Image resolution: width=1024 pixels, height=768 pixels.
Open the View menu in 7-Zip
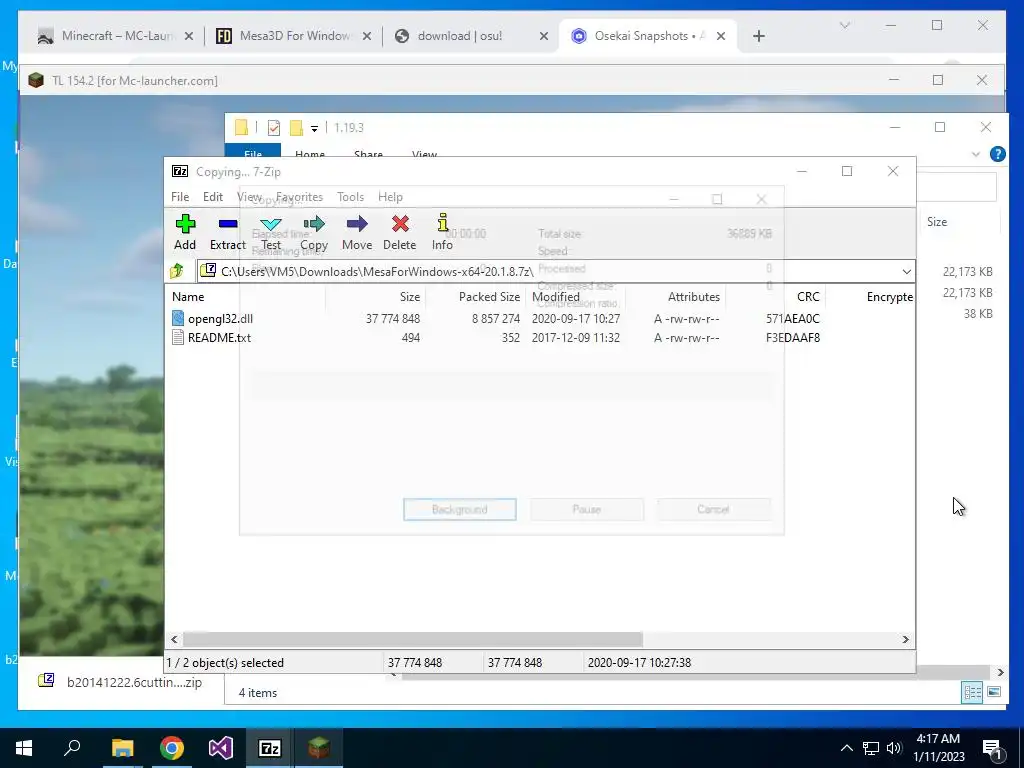coord(249,197)
